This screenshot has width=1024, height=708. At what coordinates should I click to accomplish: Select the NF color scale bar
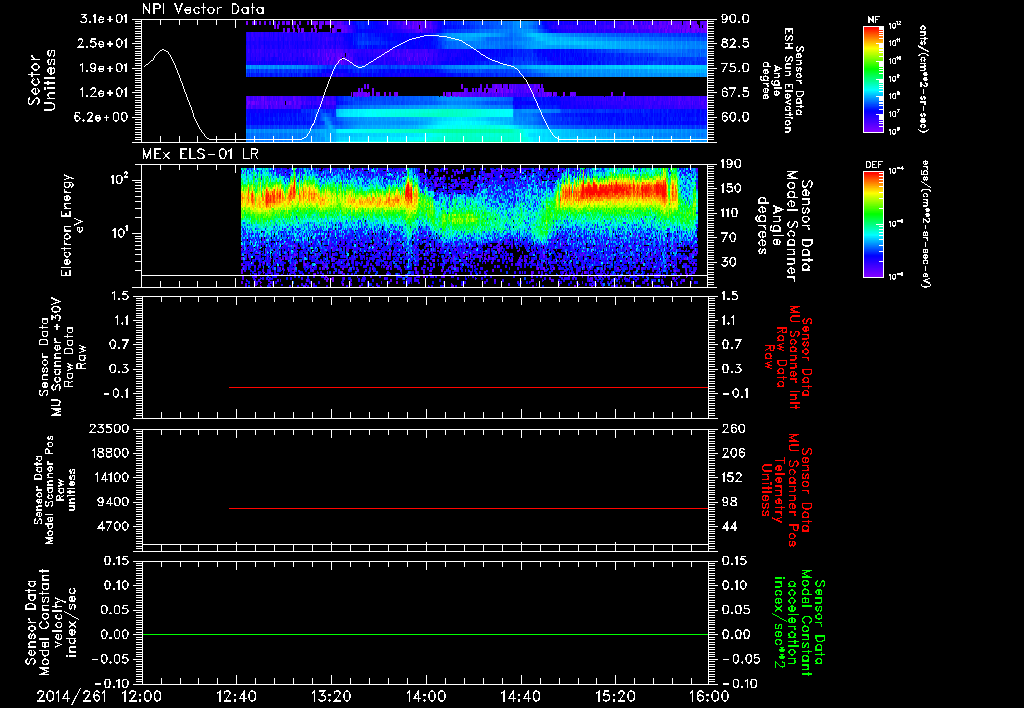(873, 78)
